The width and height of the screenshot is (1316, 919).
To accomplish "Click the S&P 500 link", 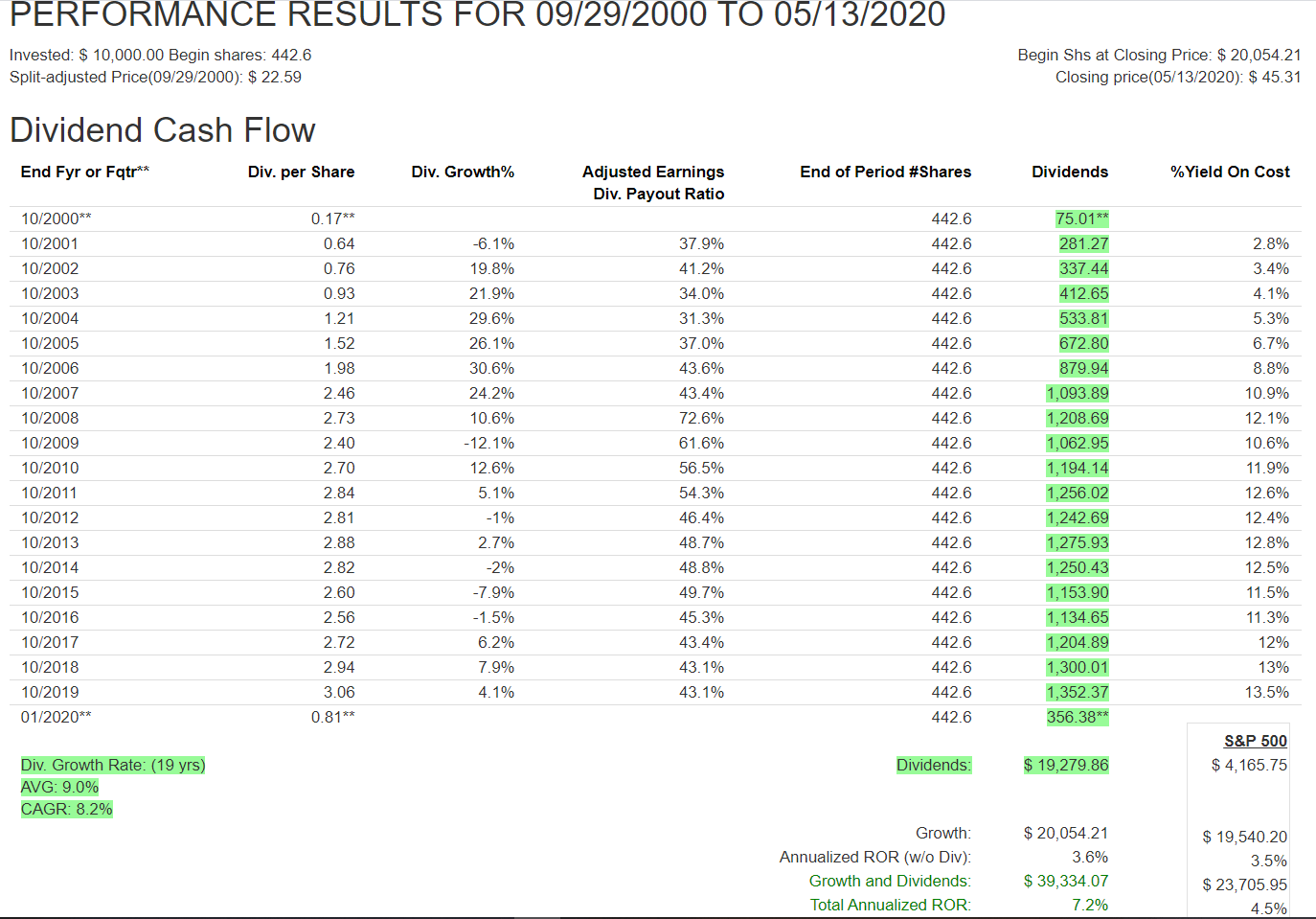I will tap(1256, 741).
